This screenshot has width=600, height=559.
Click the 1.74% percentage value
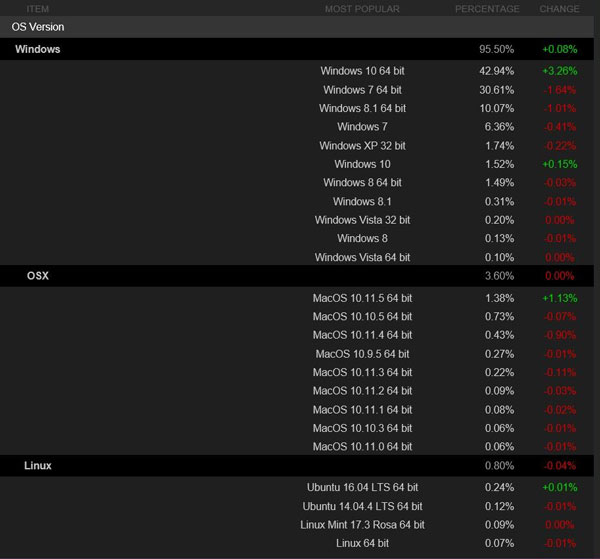(499, 146)
